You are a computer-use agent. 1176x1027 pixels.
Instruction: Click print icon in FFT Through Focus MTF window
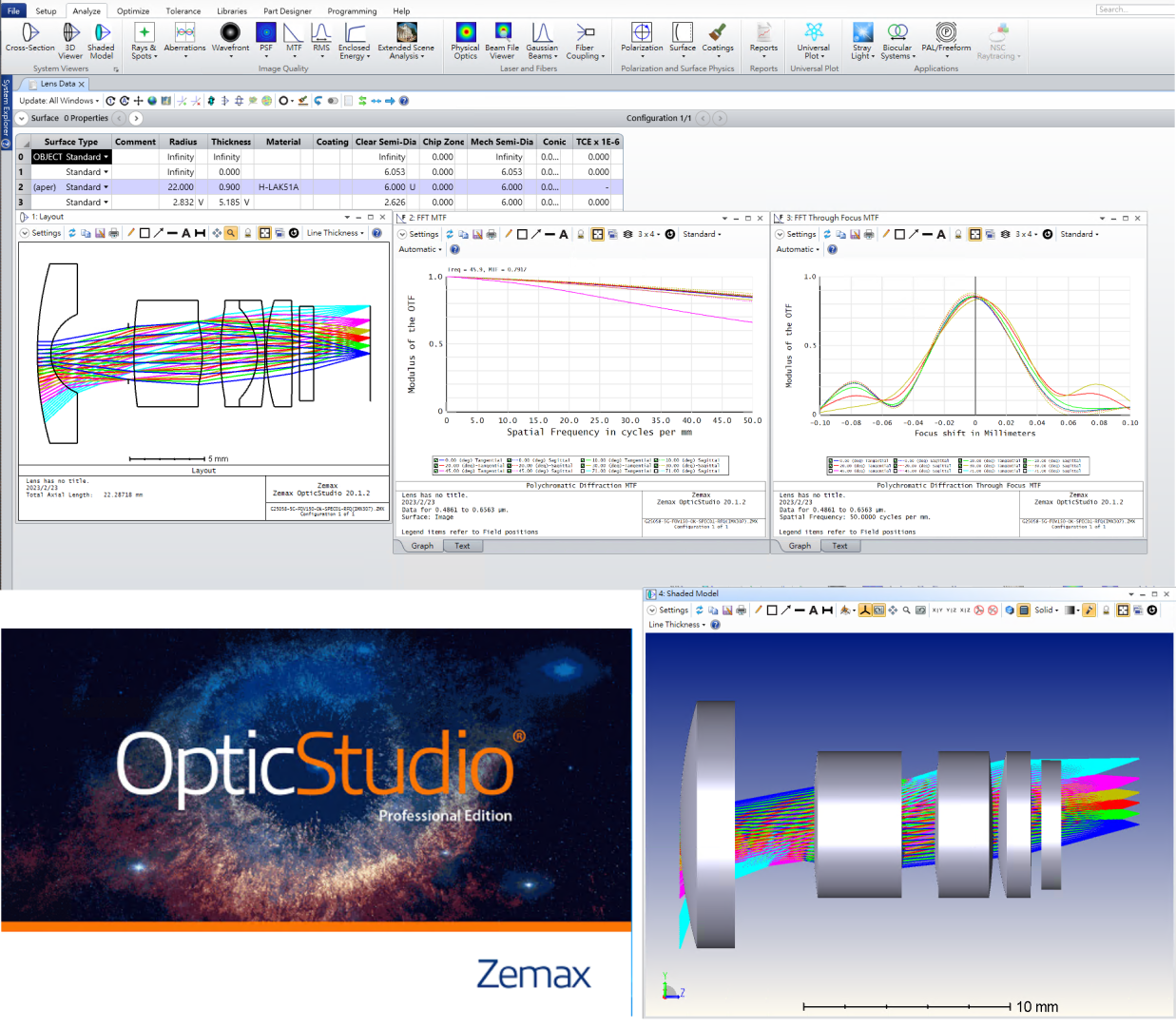click(x=869, y=234)
